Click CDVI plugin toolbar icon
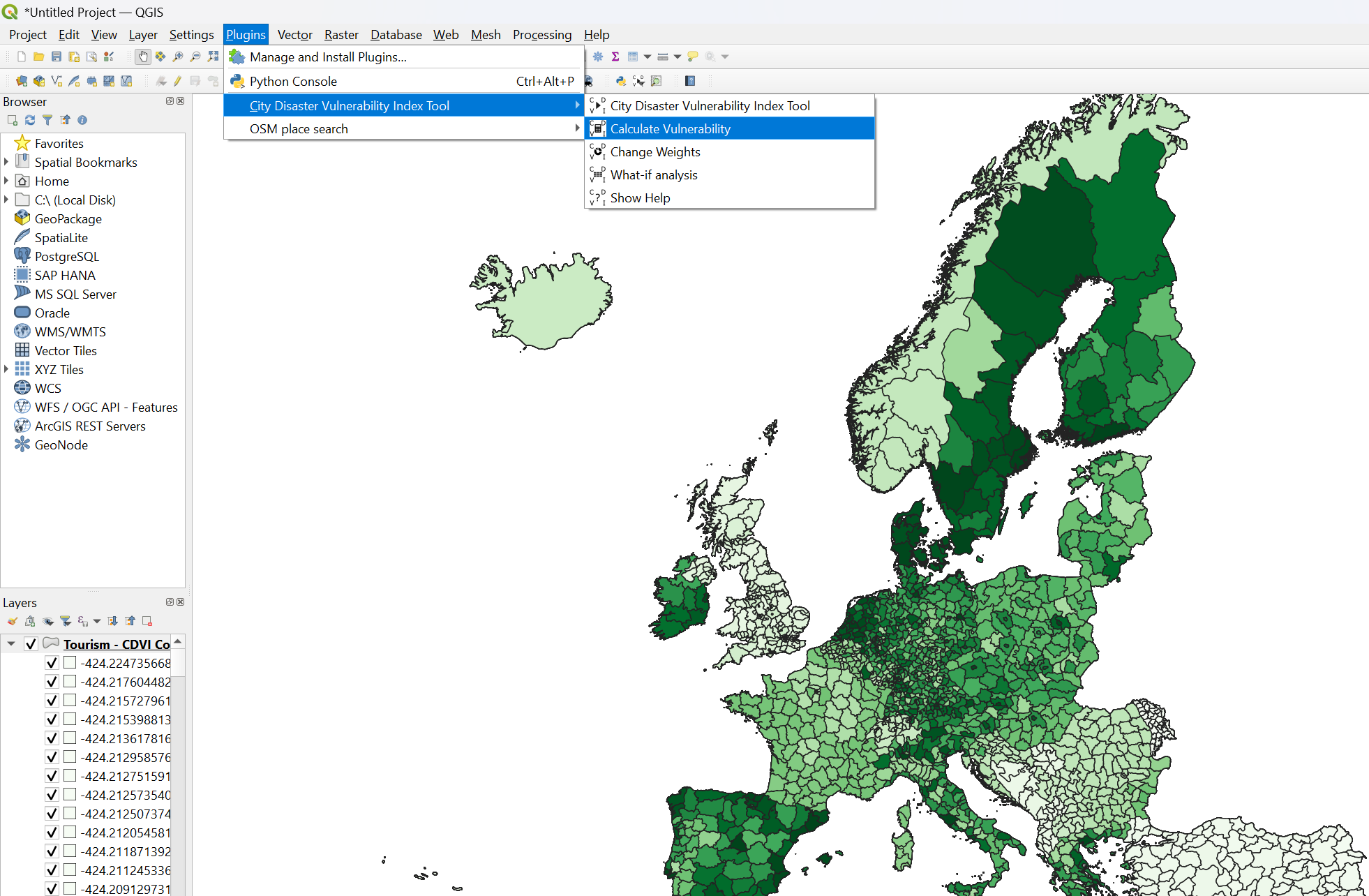Image resolution: width=1369 pixels, height=896 pixels. (638, 81)
